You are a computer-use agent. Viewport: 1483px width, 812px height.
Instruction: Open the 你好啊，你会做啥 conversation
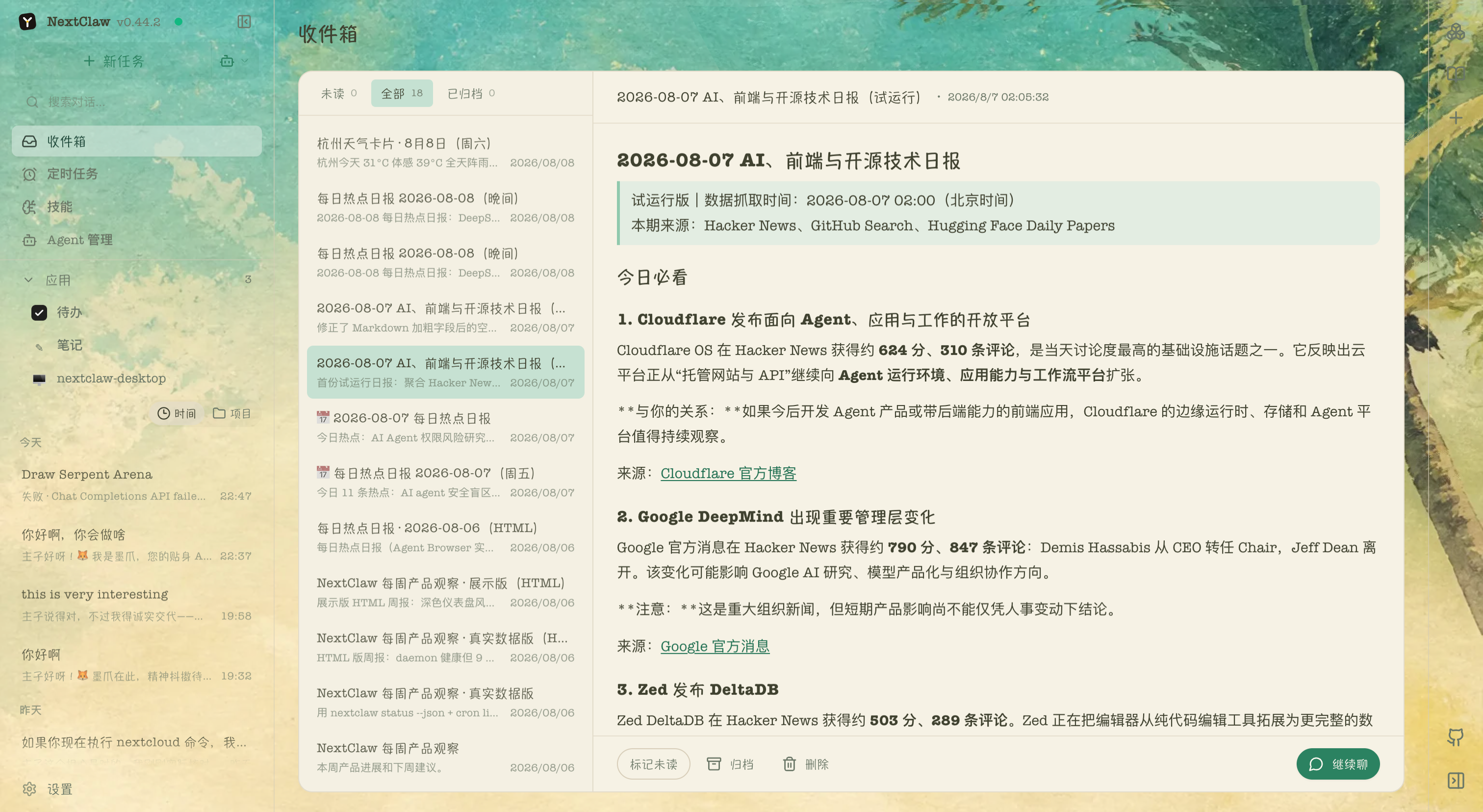pos(136,545)
